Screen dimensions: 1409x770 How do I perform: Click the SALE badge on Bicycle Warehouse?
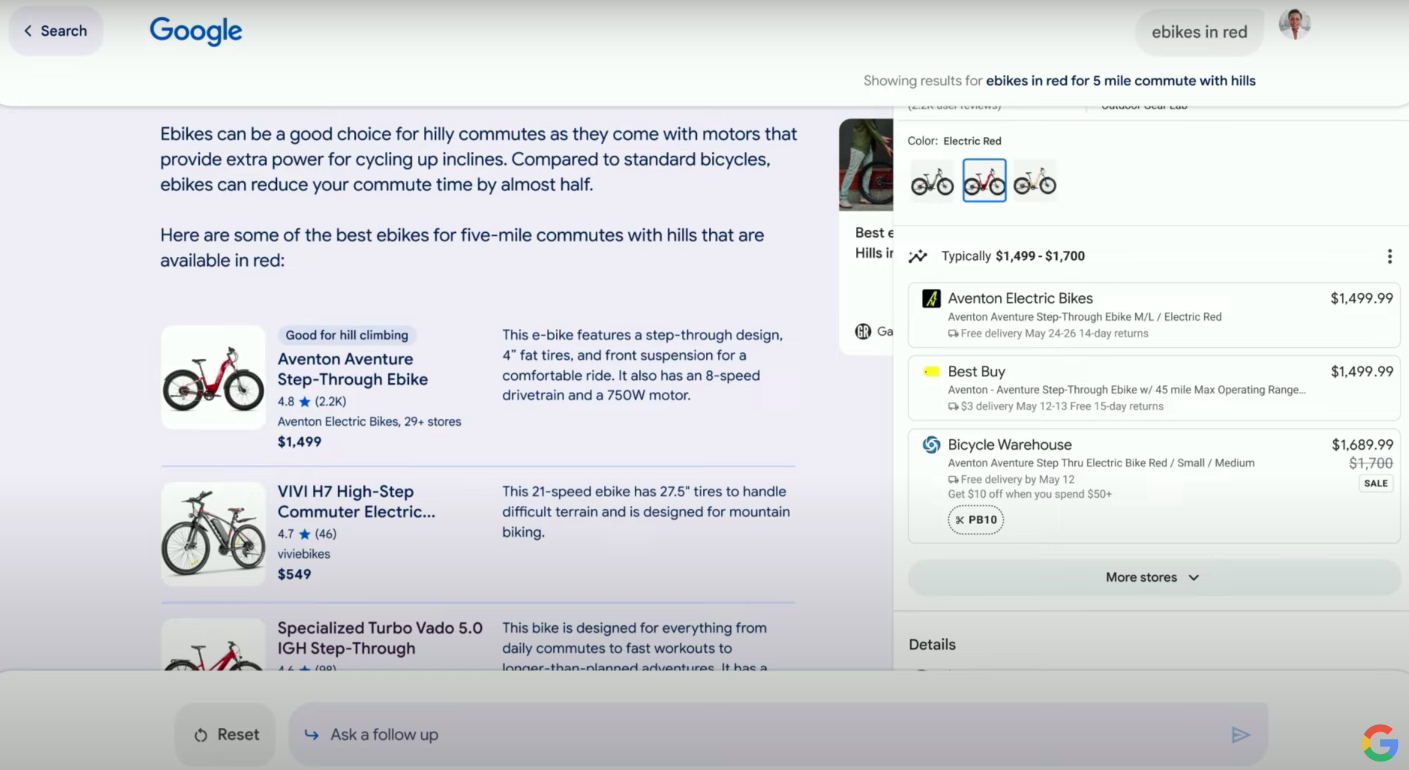pyautogui.click(x=1376, y=483)
